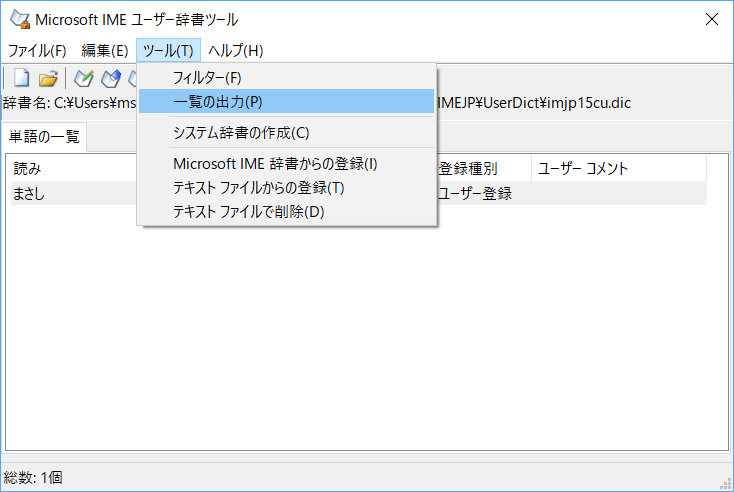Click the edit word toolbar icon
Screen dimensions: 734x492
pos(111,78)
